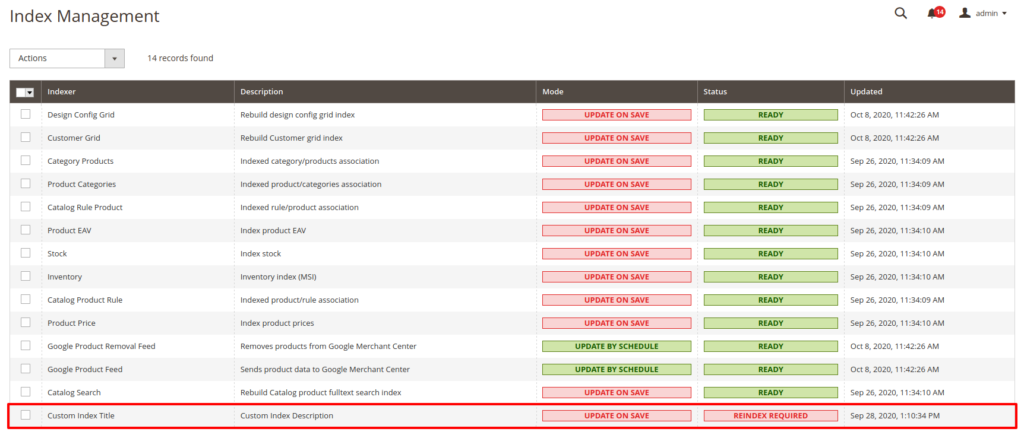Screen dimensions: 1024x435
Task: Click the Indexer column header
Action: pos(62,92)
